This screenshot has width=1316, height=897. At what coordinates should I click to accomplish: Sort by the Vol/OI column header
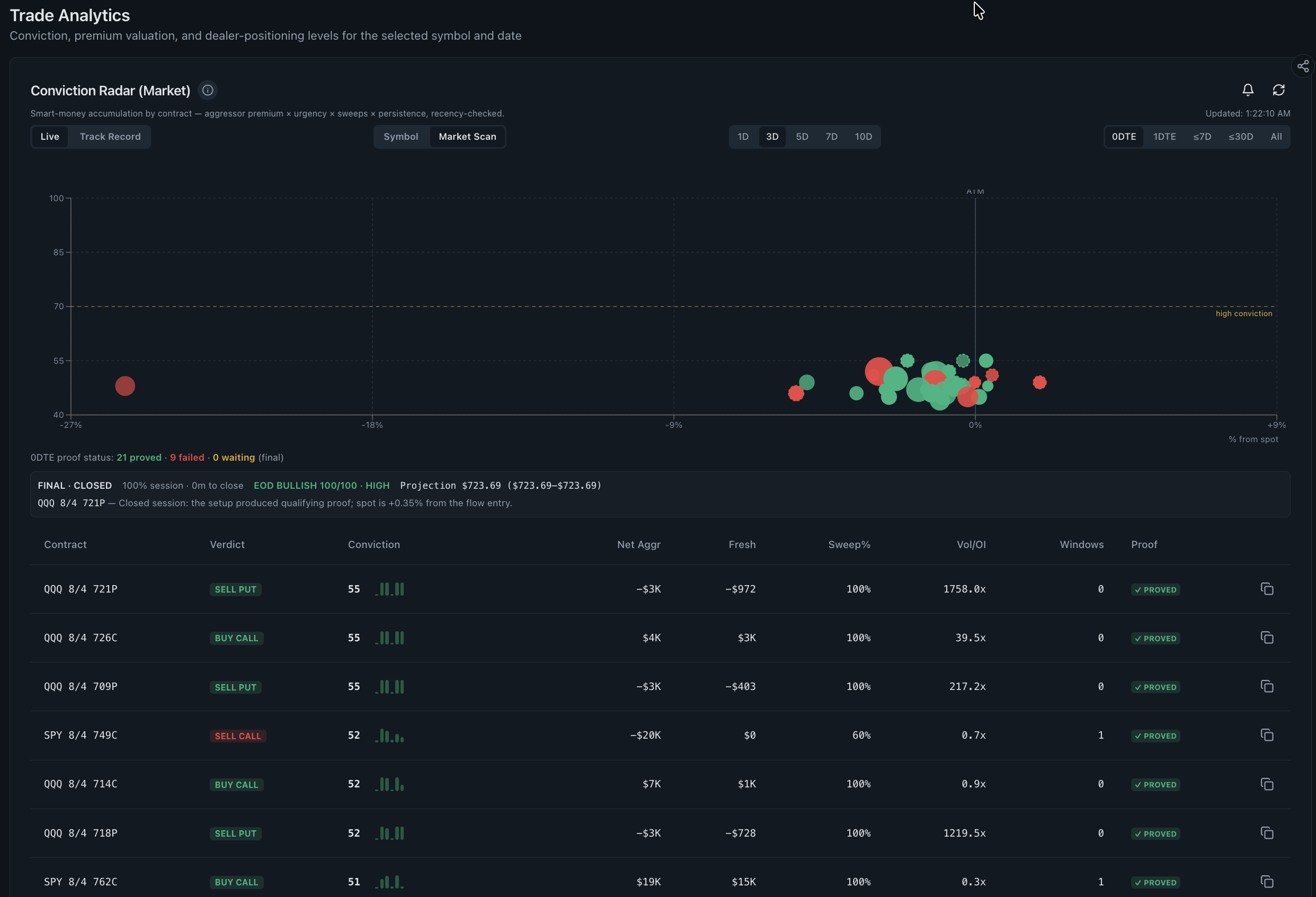[971, 544]
